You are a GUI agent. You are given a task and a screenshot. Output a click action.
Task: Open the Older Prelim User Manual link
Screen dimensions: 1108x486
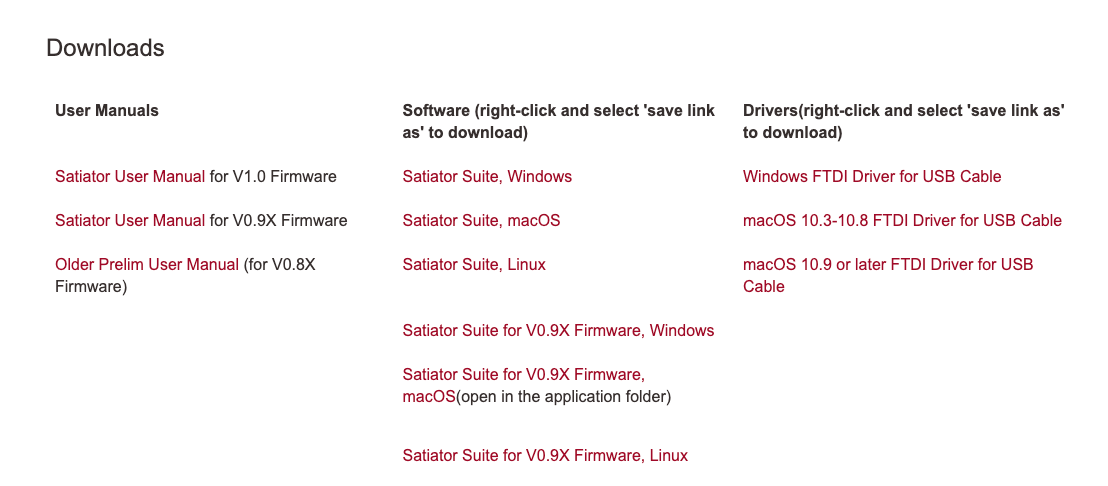pos(147,265)
